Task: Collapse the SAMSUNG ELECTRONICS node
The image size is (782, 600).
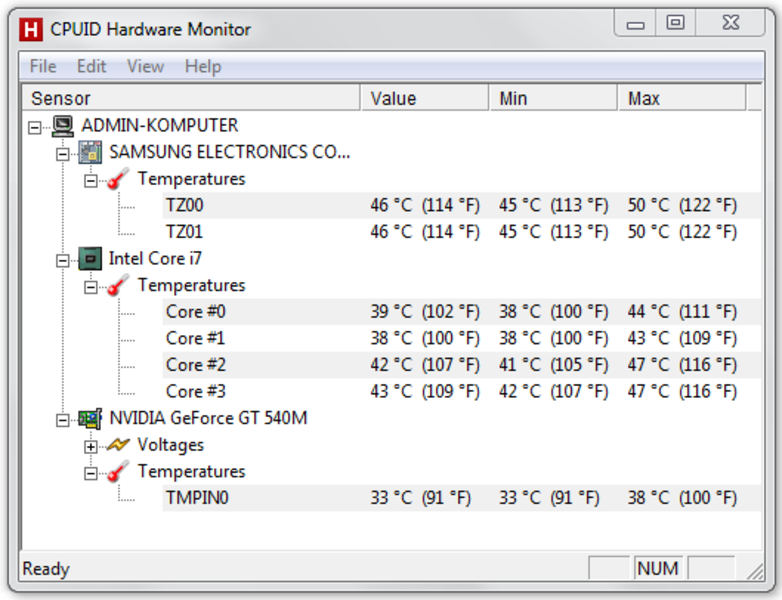Action: 62,154
